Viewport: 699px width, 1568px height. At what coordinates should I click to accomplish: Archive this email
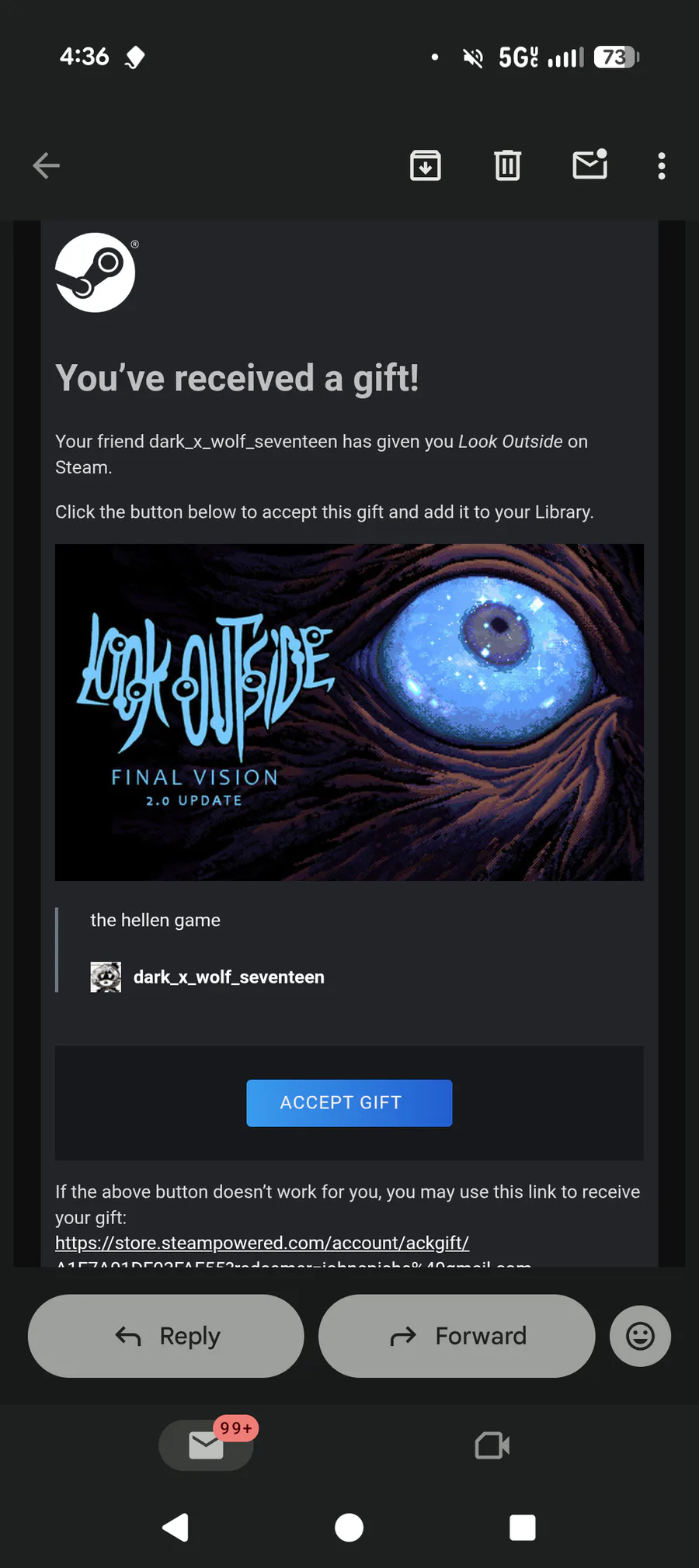(x=426, y=165)
